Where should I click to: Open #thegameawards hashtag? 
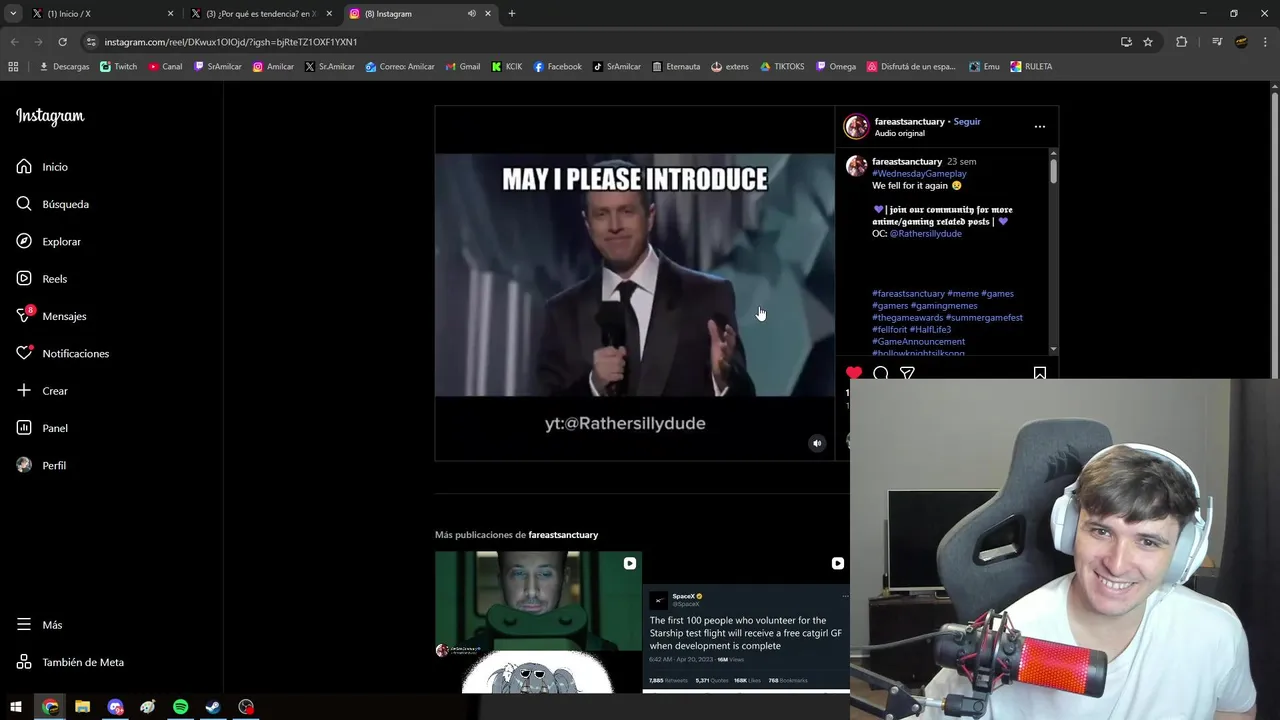click(x=907, y=317)
